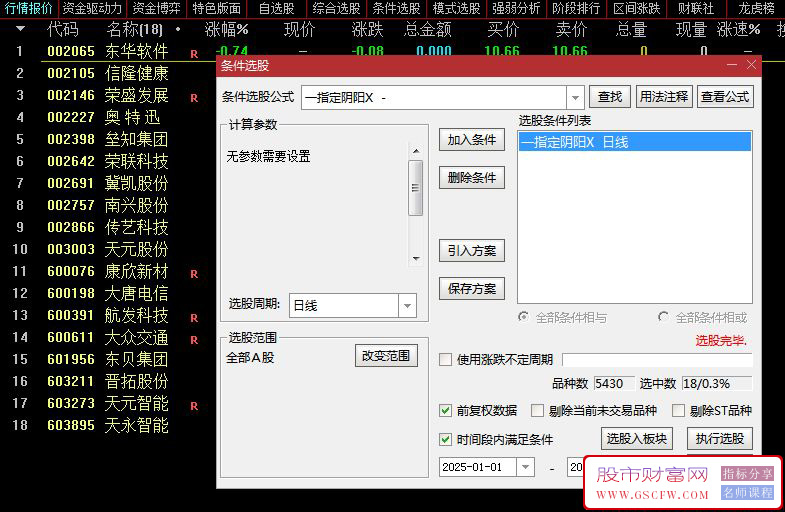Image resolution: width=785 pixels, height=512 pixels.
Task: Switch to 资金博弈 tab
Action: click(x=156, y=9)
